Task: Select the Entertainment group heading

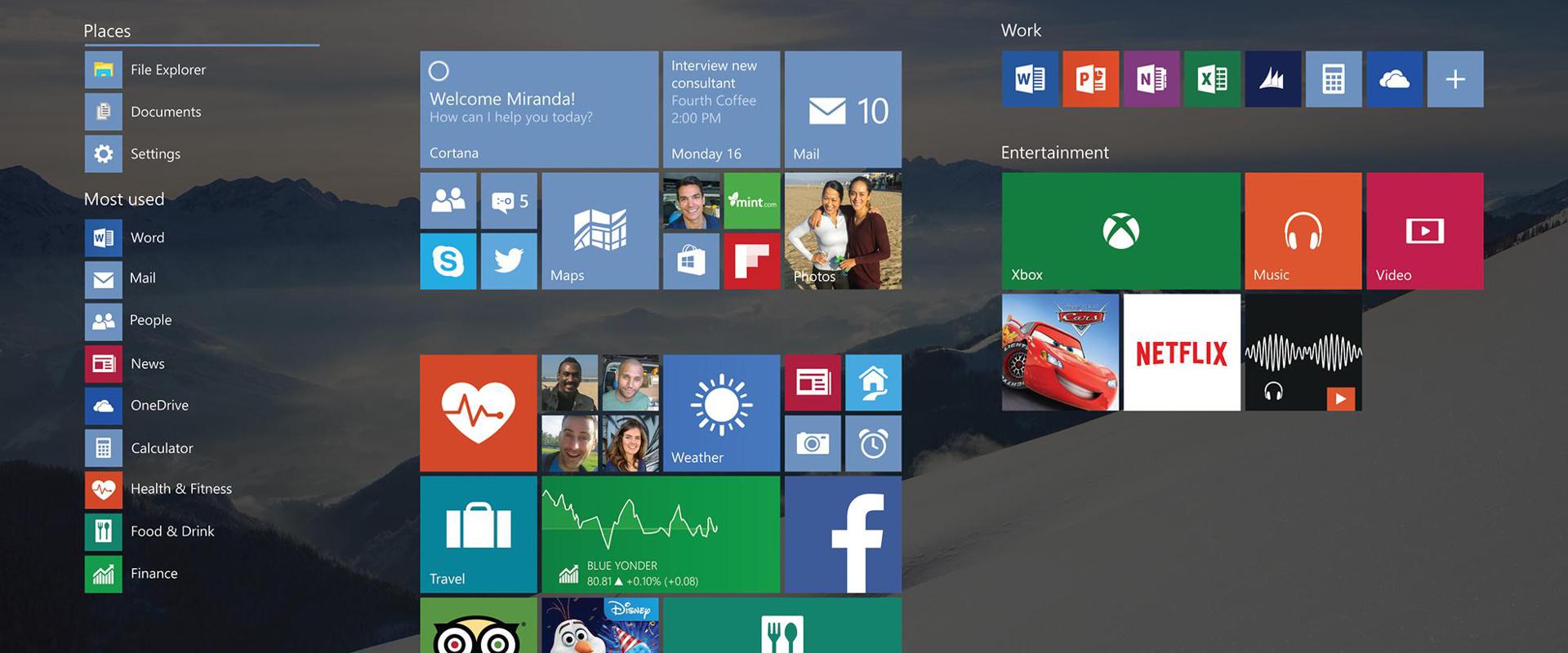Action: (x=1055, y=153)
